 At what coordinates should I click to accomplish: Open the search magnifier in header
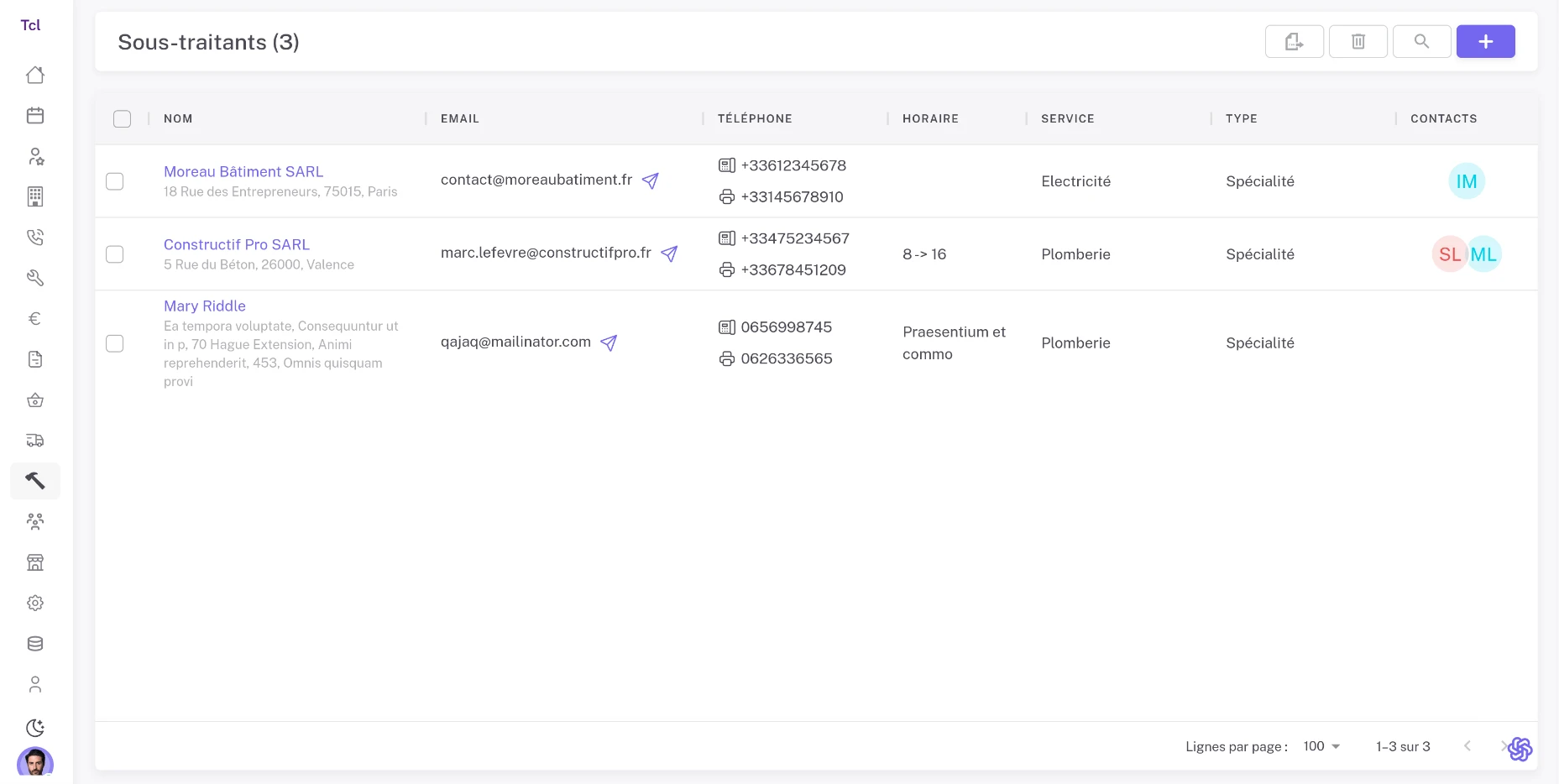(x=1421, y=41)
